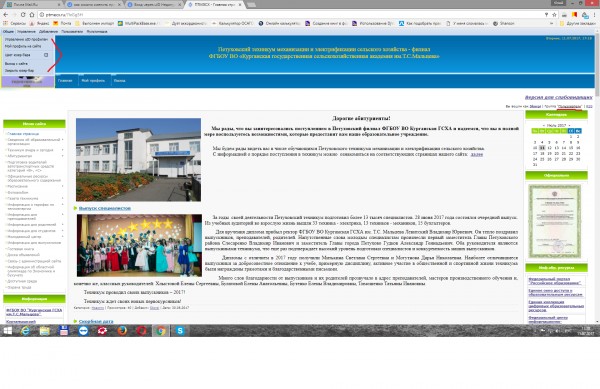Go to previous month in calendar
Viewport: 600px width, 389px height.
coord(543,125)
